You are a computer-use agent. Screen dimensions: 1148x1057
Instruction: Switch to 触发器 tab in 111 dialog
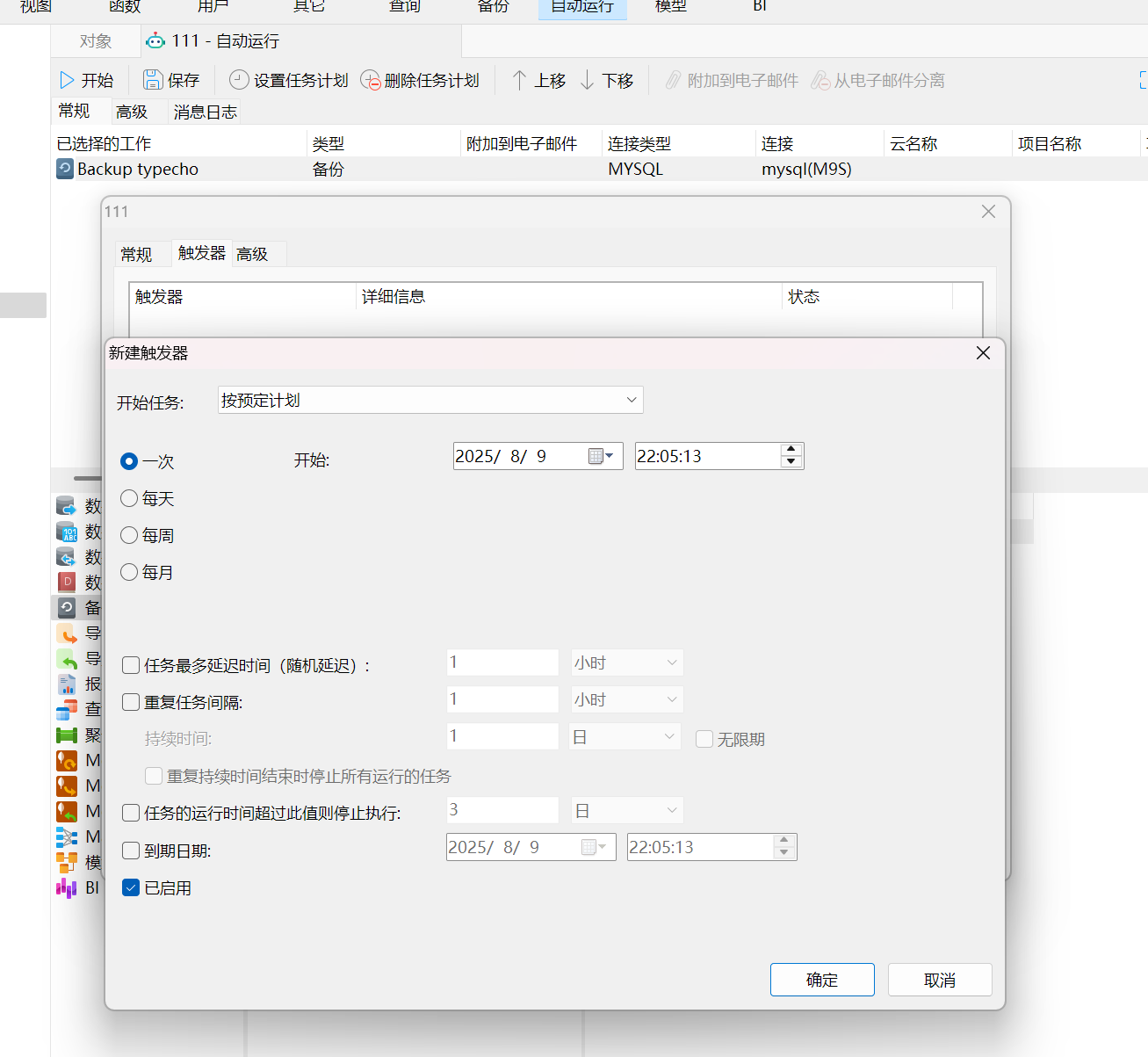point(202,253)
